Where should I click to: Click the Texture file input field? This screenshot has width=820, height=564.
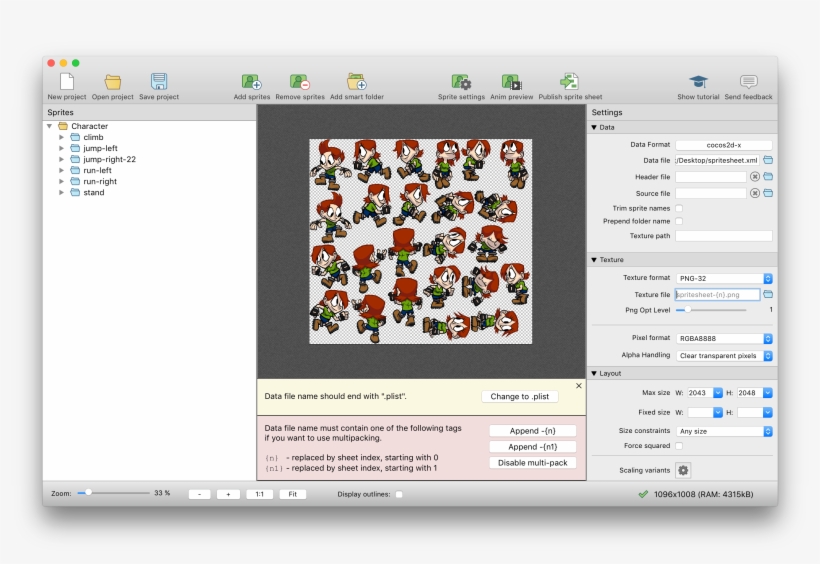718,295
